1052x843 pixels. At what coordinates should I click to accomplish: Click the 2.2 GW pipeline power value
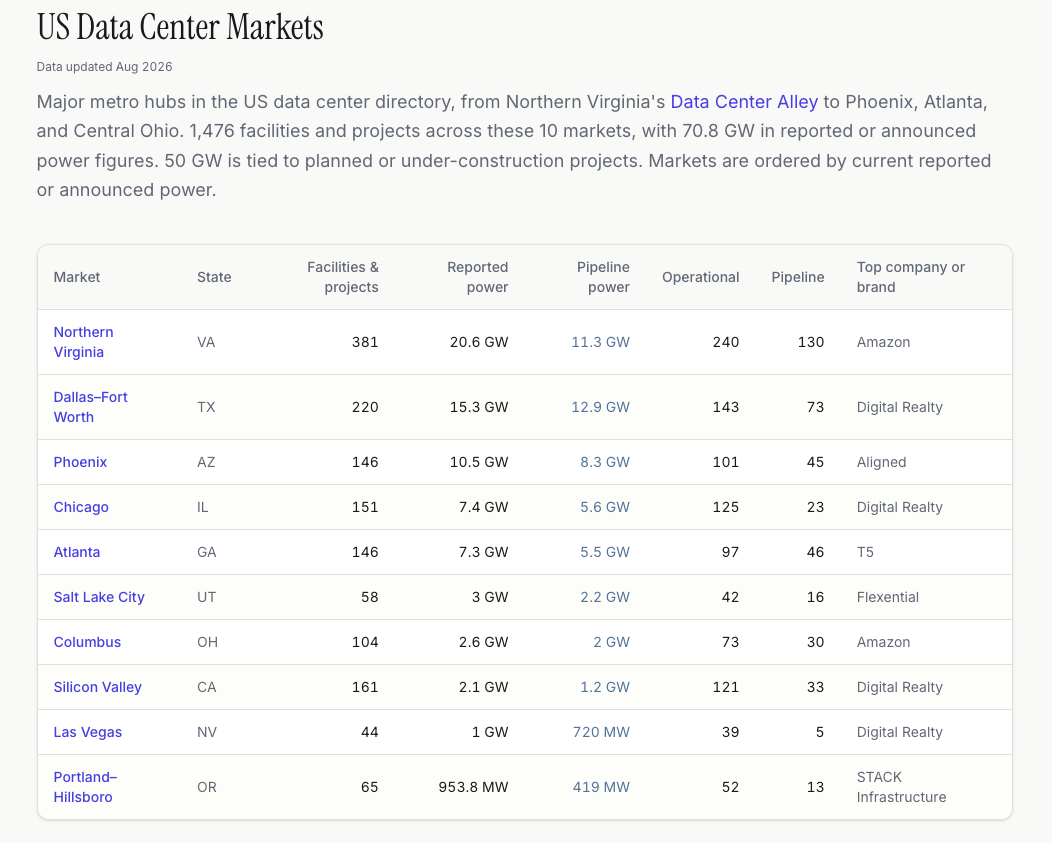pos(605,597)
